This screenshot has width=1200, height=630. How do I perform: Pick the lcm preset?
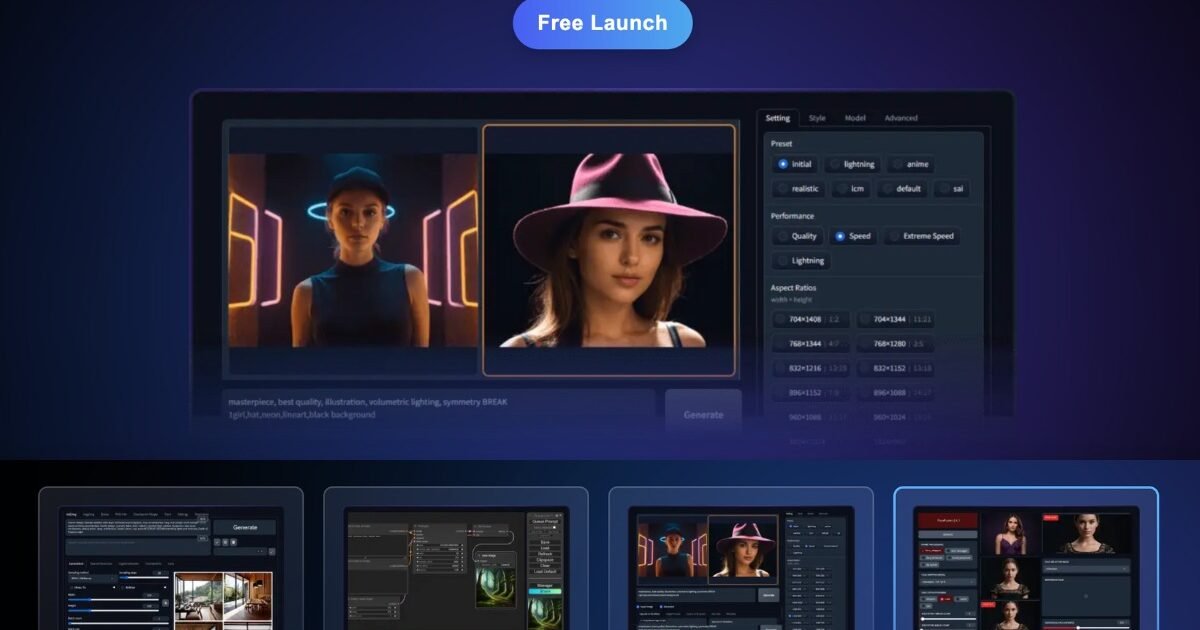coord(849,188)
